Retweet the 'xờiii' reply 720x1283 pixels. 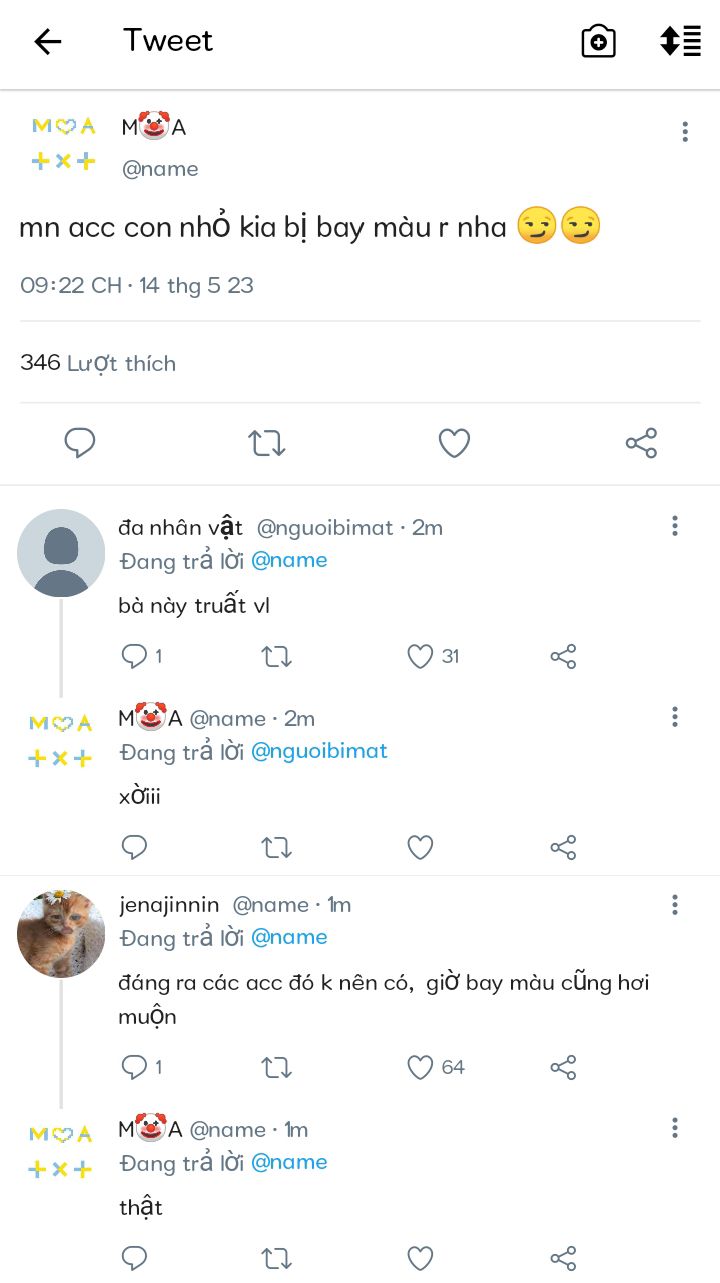pyautogui.click(x=276, y=848)
